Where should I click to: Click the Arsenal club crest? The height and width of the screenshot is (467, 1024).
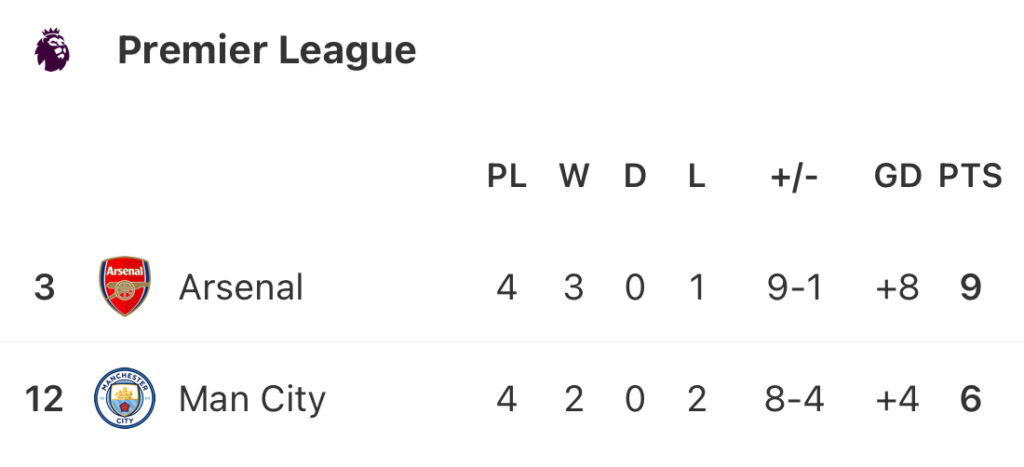[x=125, y=286]
